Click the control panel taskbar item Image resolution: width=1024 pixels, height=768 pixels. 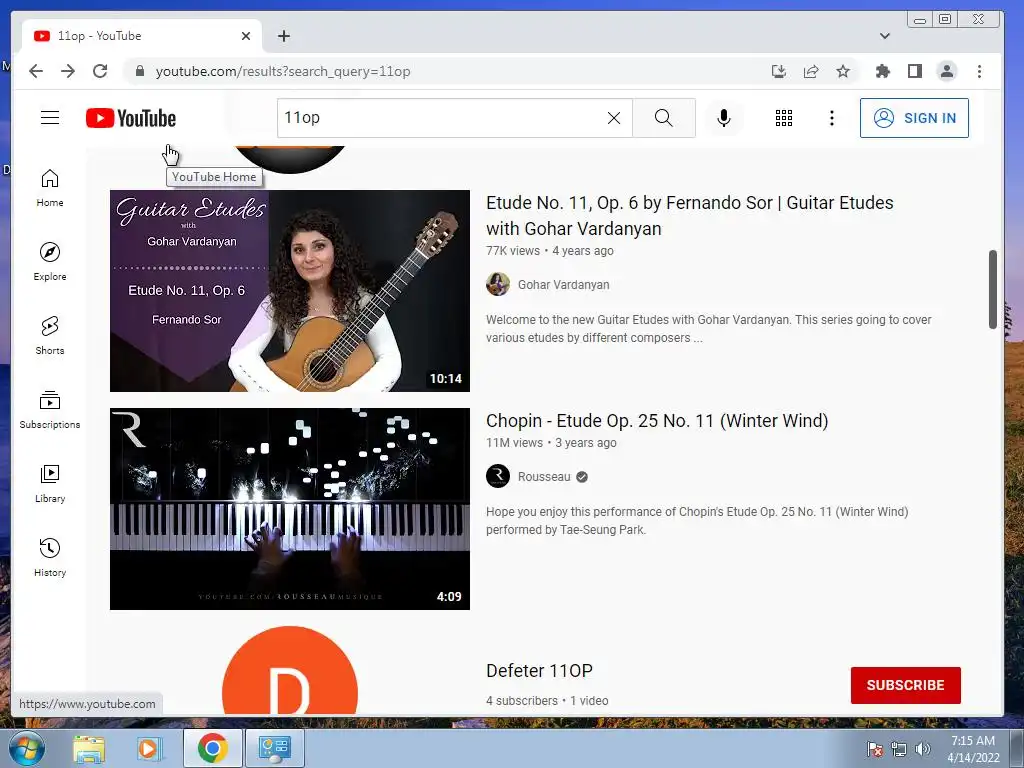coord(274,748)
